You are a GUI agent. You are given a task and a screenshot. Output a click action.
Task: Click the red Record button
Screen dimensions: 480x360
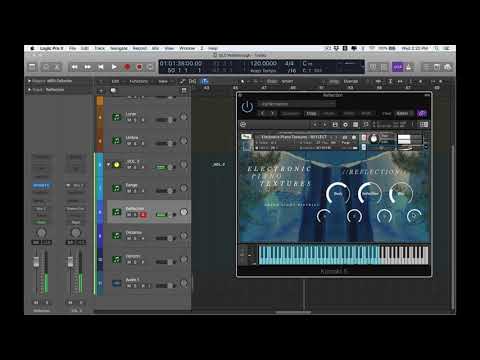coord(127,67)
